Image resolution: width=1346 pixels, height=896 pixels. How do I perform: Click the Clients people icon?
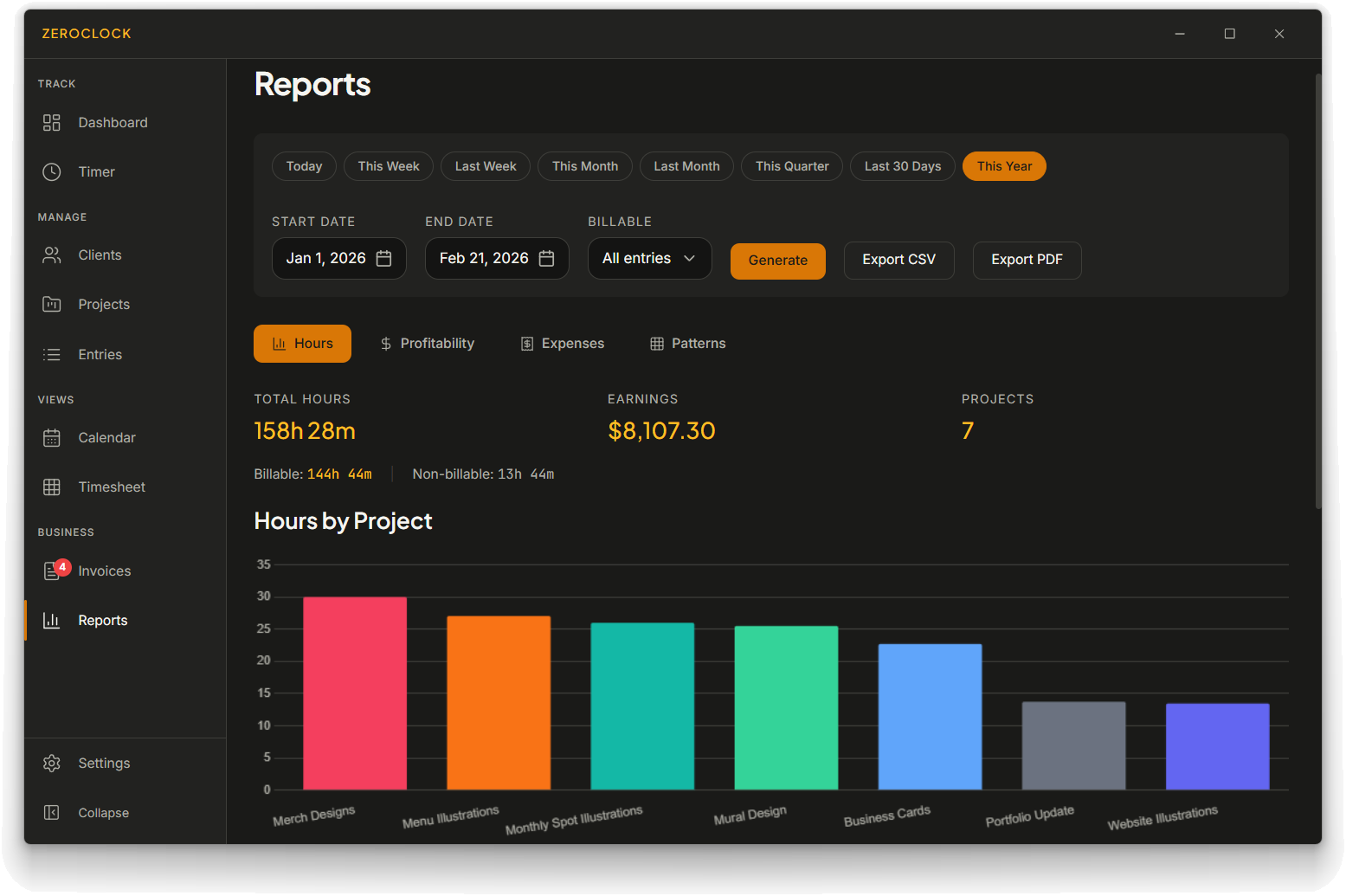pyautogui.click(x=52, y=255)
